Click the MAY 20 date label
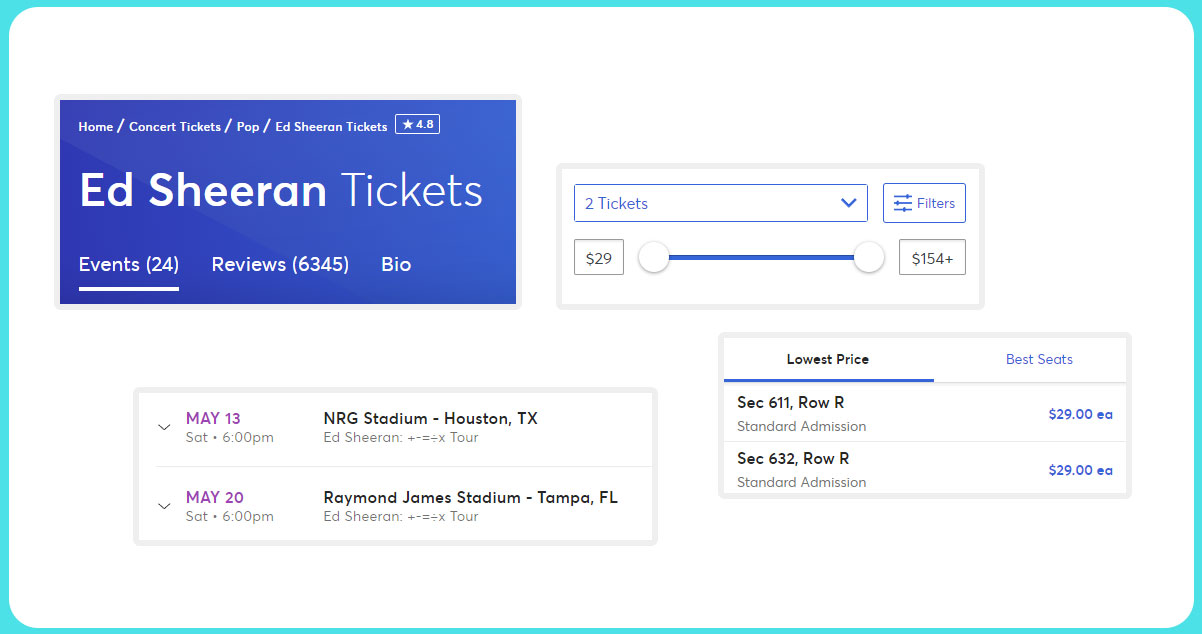 215,497
